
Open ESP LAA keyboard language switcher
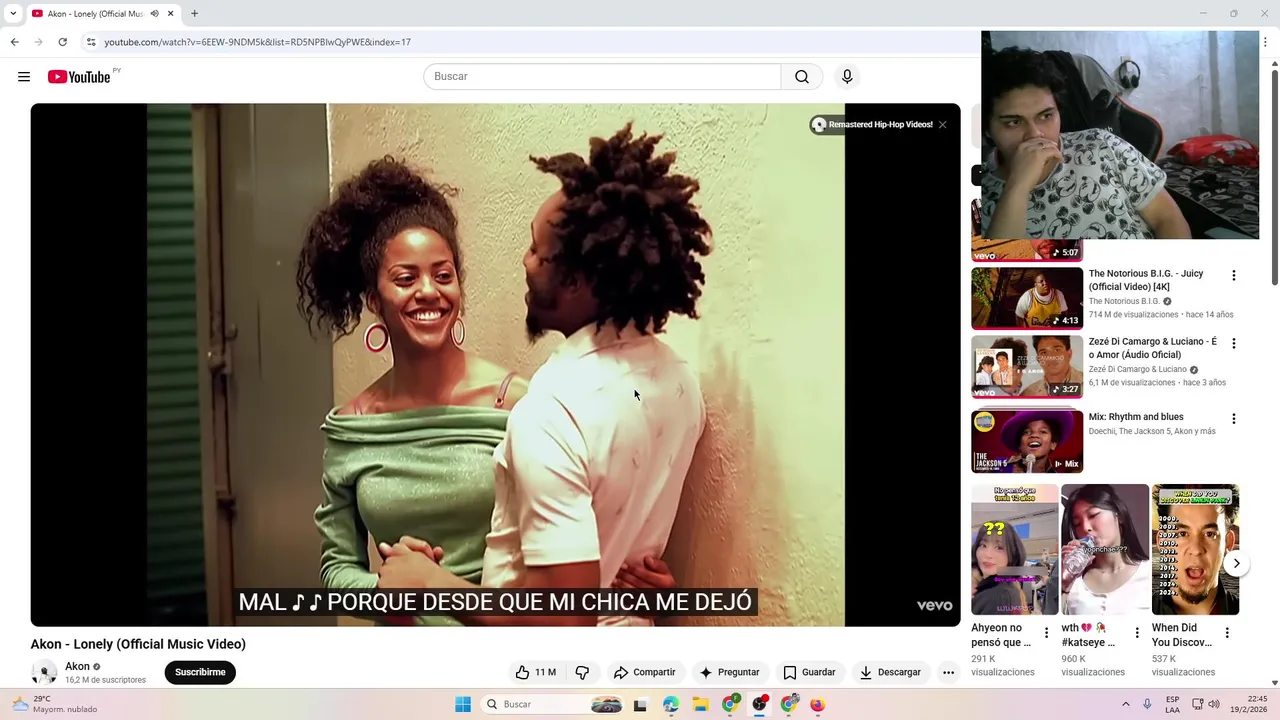point(1172,704)
